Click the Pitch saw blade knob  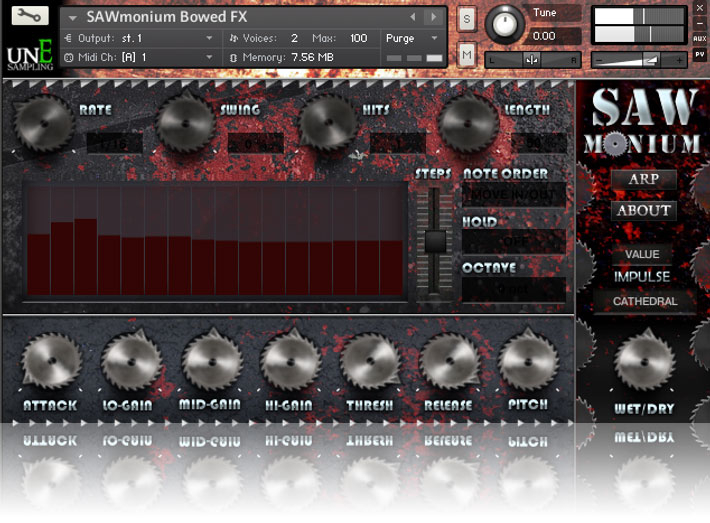[x=528, y=361]
